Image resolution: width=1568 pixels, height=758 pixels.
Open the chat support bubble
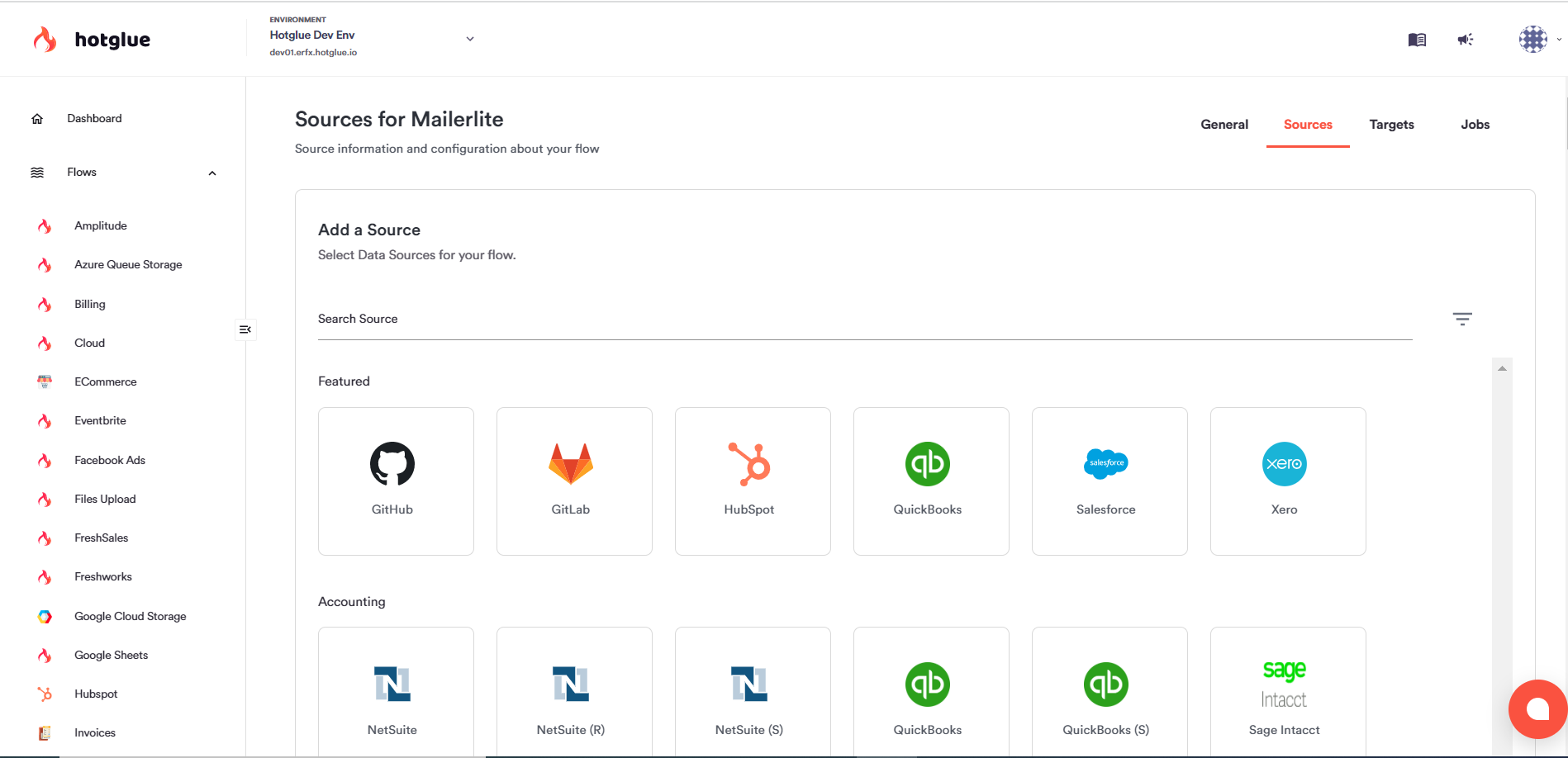1537,708
